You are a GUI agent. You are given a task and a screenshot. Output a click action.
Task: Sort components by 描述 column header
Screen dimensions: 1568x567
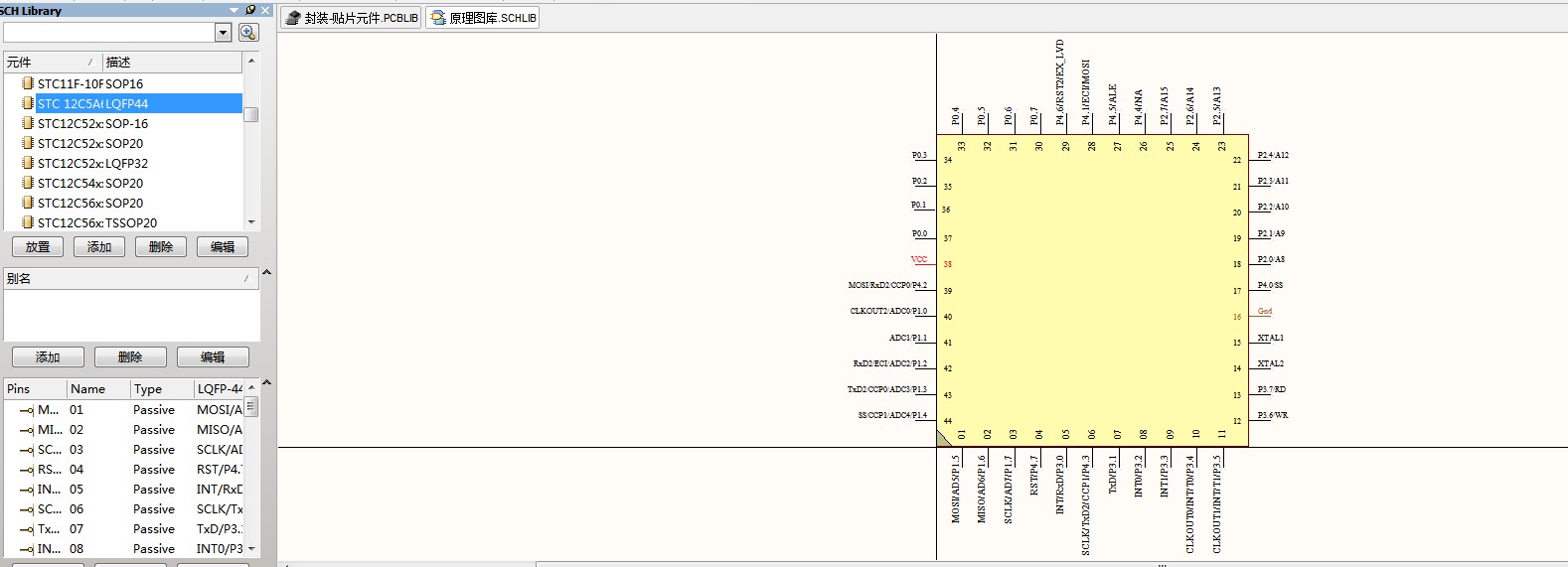pyautogui.click(x=172, y=62)
